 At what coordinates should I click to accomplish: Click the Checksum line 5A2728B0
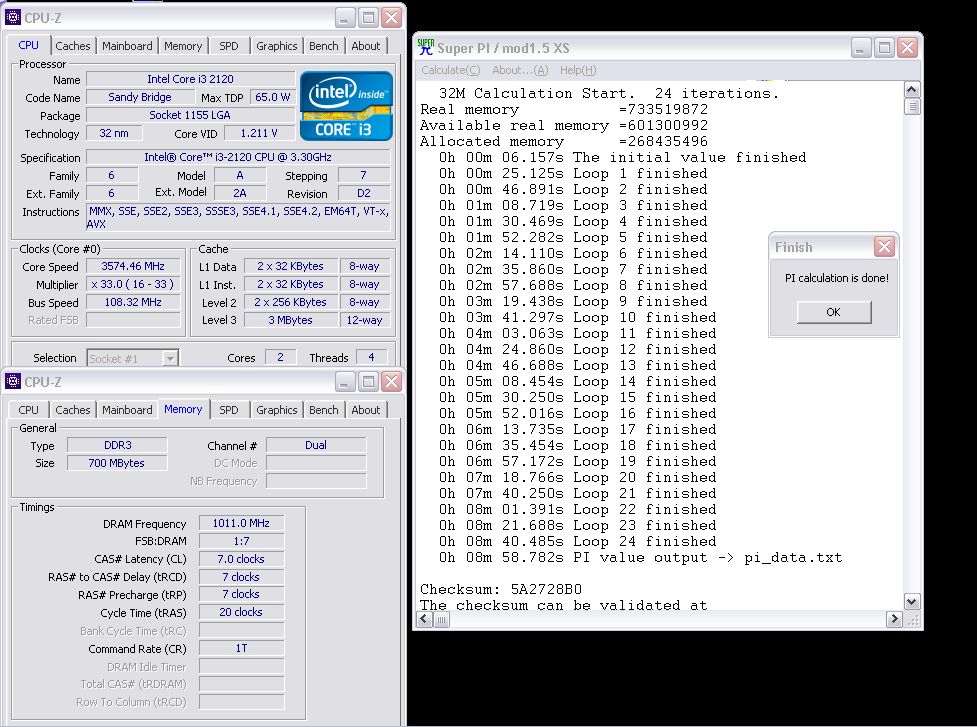pyautogui.click(x=501, y=589)
